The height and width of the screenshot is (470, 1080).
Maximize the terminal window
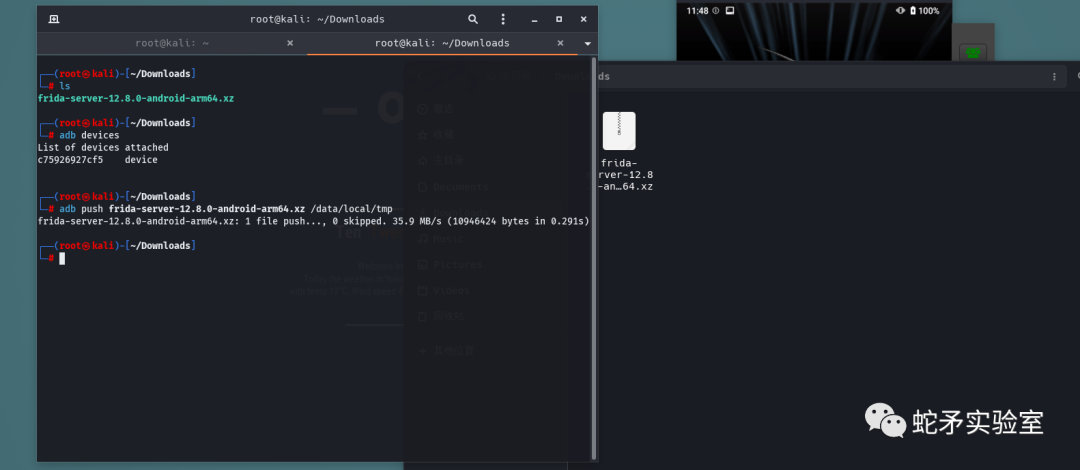point(559,19)
